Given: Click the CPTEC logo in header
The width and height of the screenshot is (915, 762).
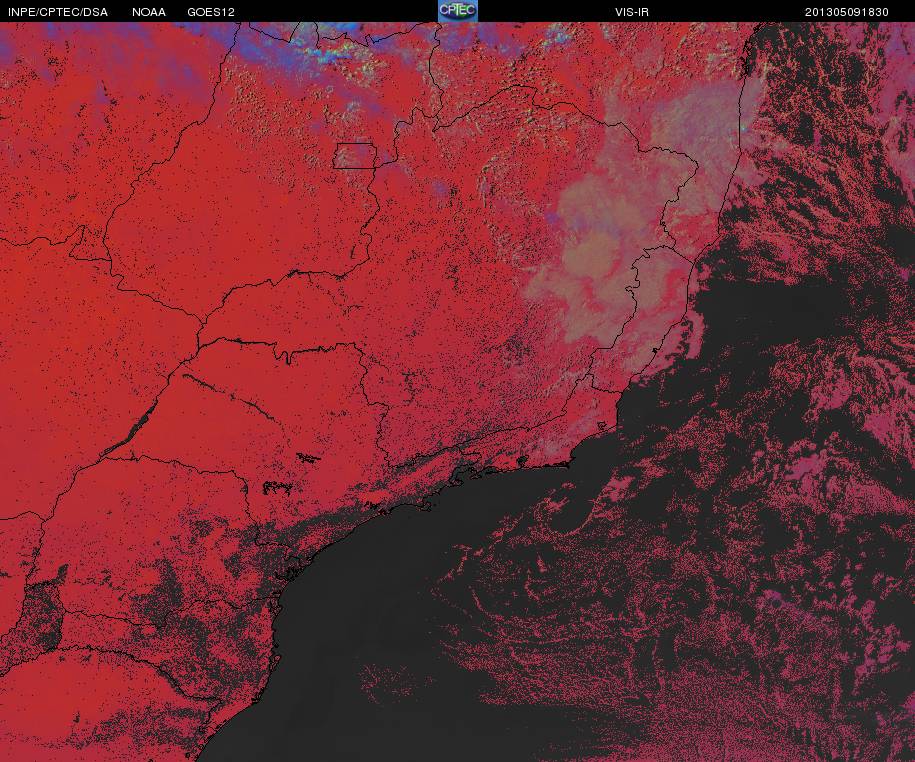Looking at the screenshot, I should click(458, 11).
